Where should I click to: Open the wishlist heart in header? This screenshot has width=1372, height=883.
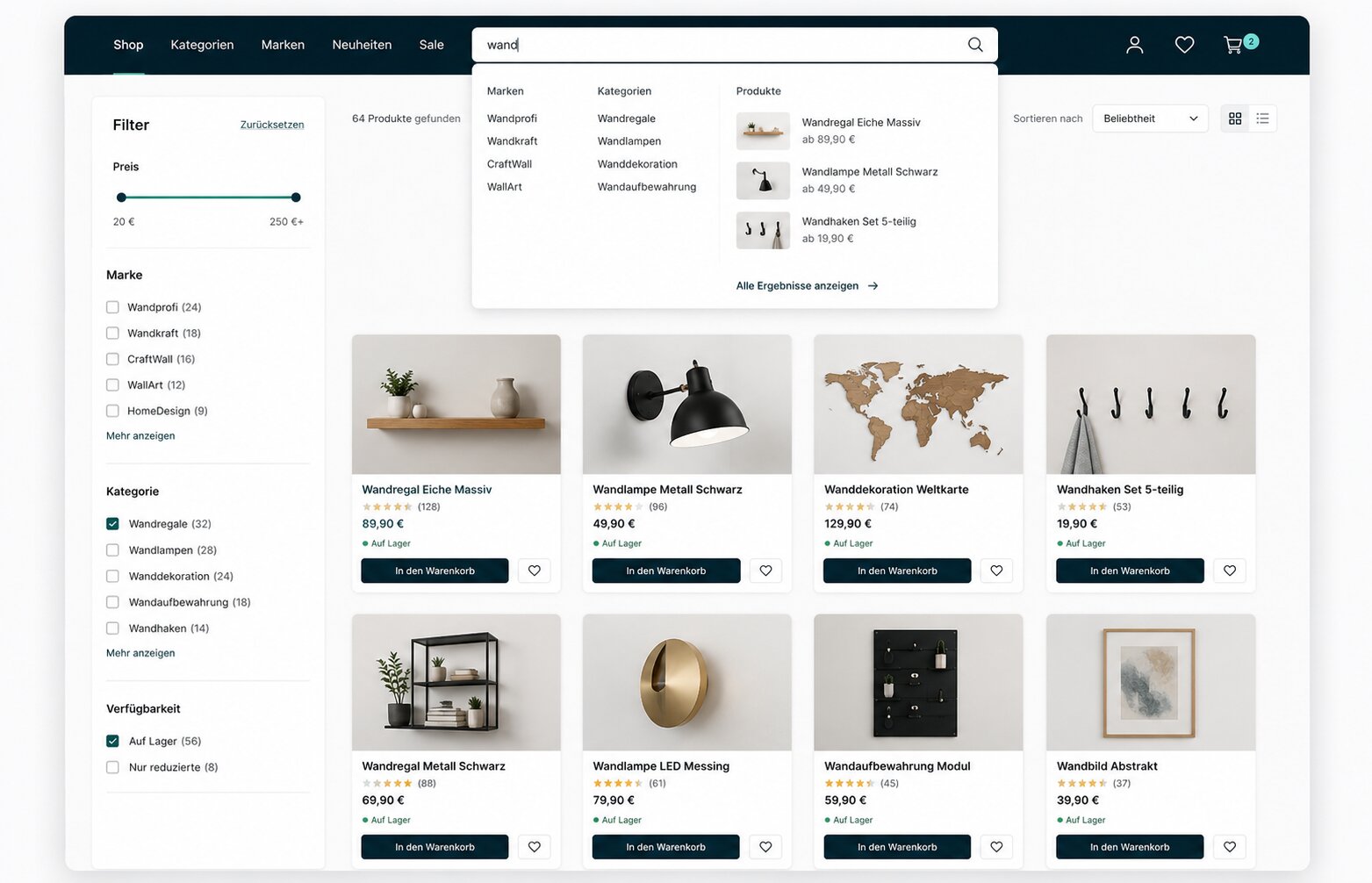pyautogui.click(x=1184, y=45)
